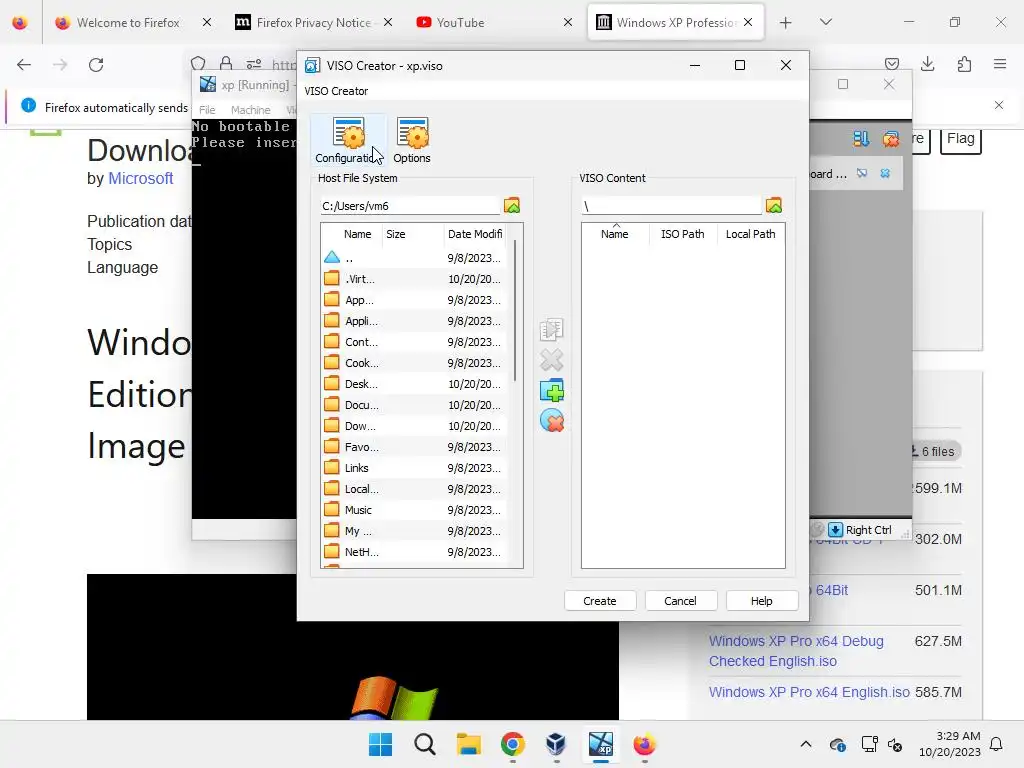
Task: Sort host files by Date Modified column
Action: [475, 234]
